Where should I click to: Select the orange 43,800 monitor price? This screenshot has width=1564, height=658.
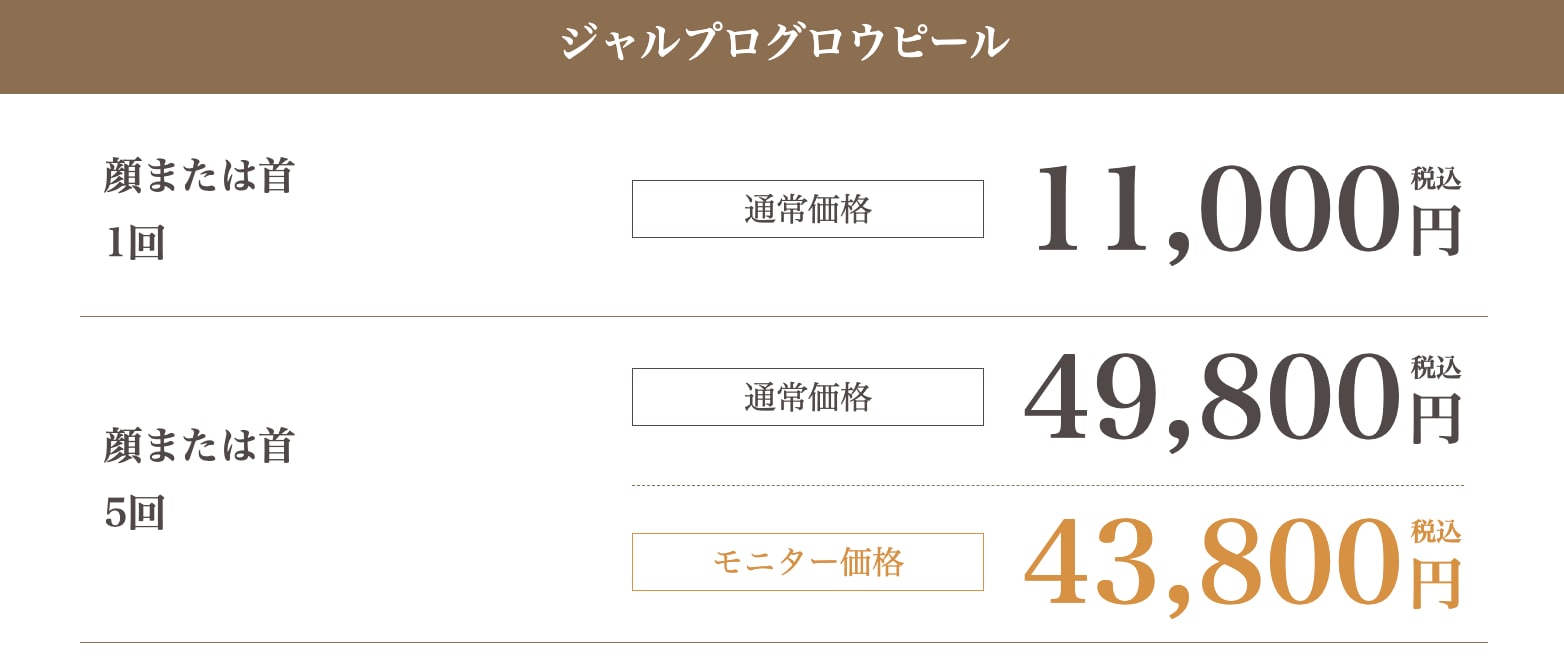tap(1210, 563)
